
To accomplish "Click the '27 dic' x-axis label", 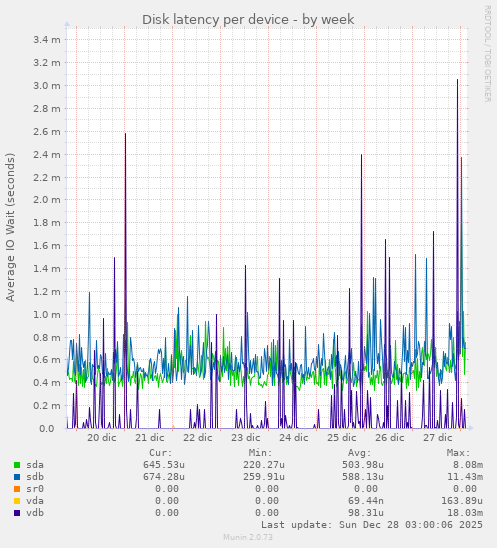I will pos(438,438).
